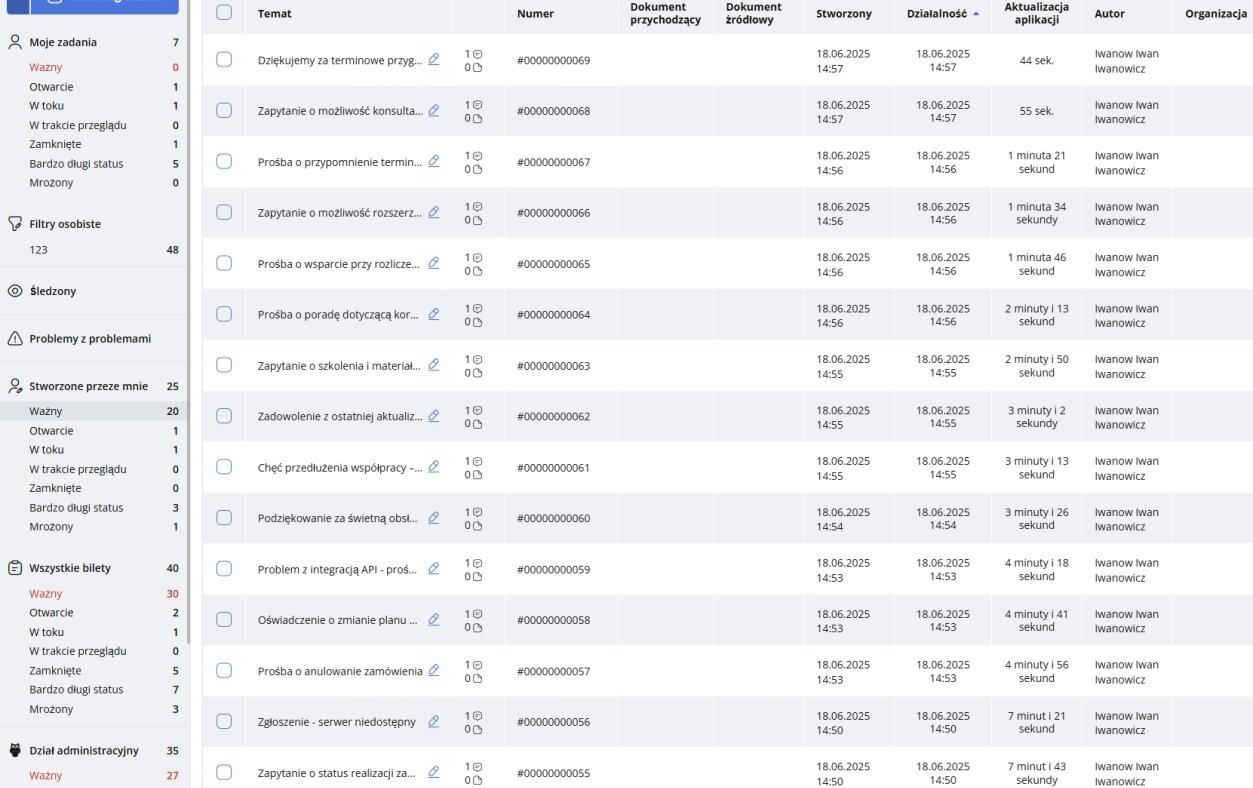
Task: Choose the "123" personal filter
Action: [x=38, y=249]
